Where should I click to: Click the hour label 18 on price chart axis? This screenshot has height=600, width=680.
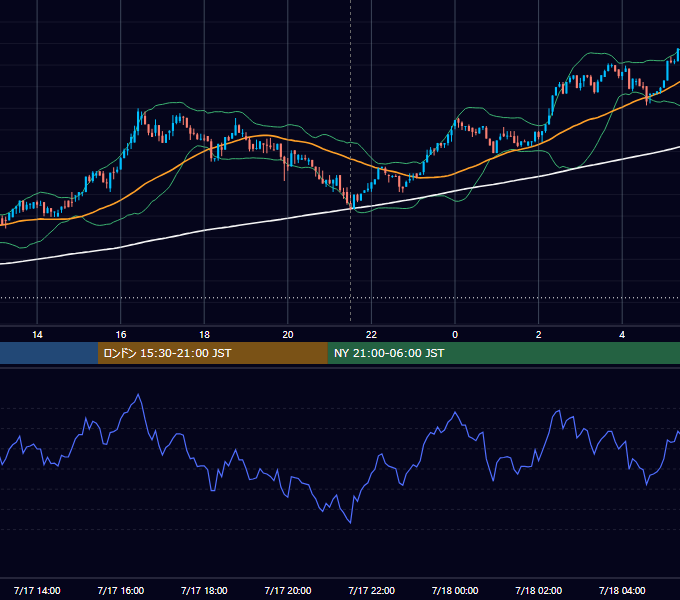coord(204,335)
